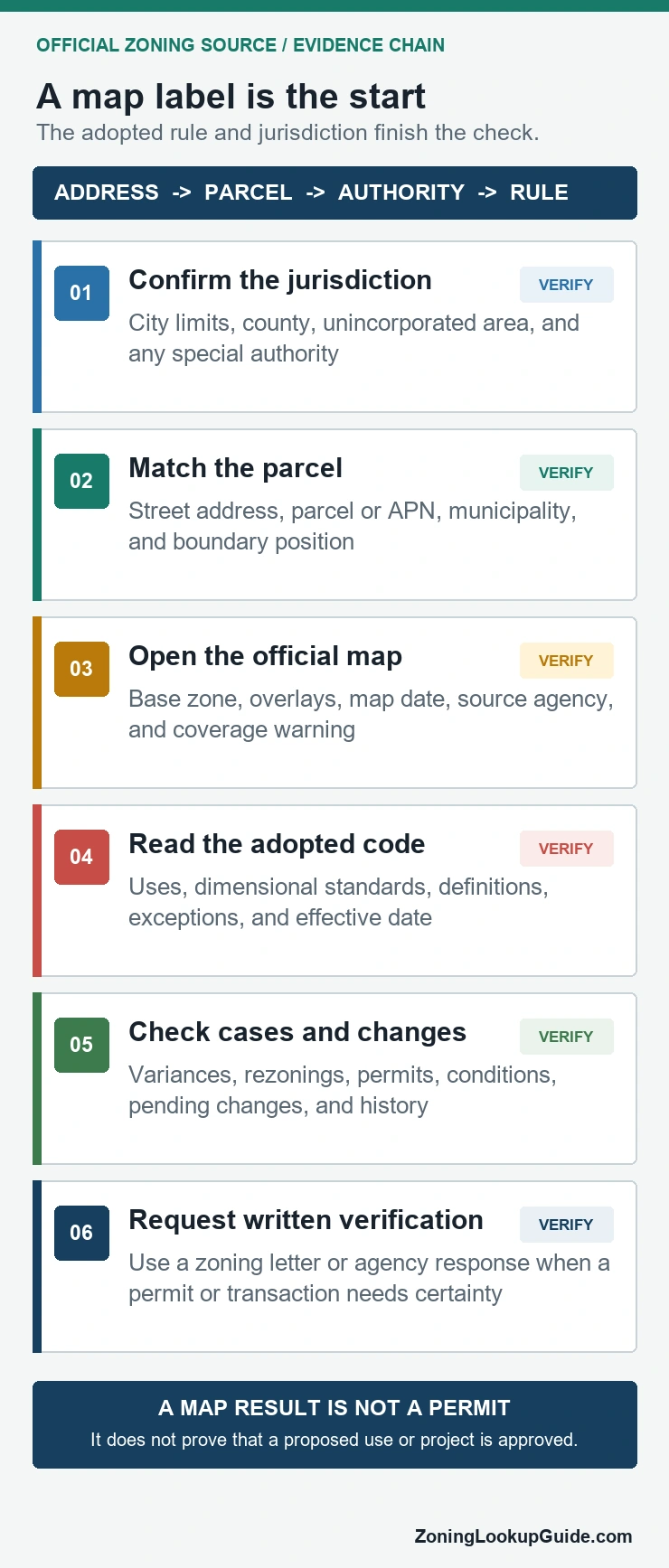Select the 'Open the official map' heading
The height and width of the screenshot is (1568, 669).
click(265, 656)
